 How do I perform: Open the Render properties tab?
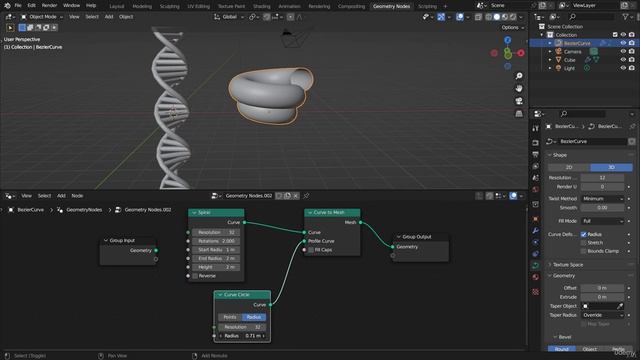536,143
